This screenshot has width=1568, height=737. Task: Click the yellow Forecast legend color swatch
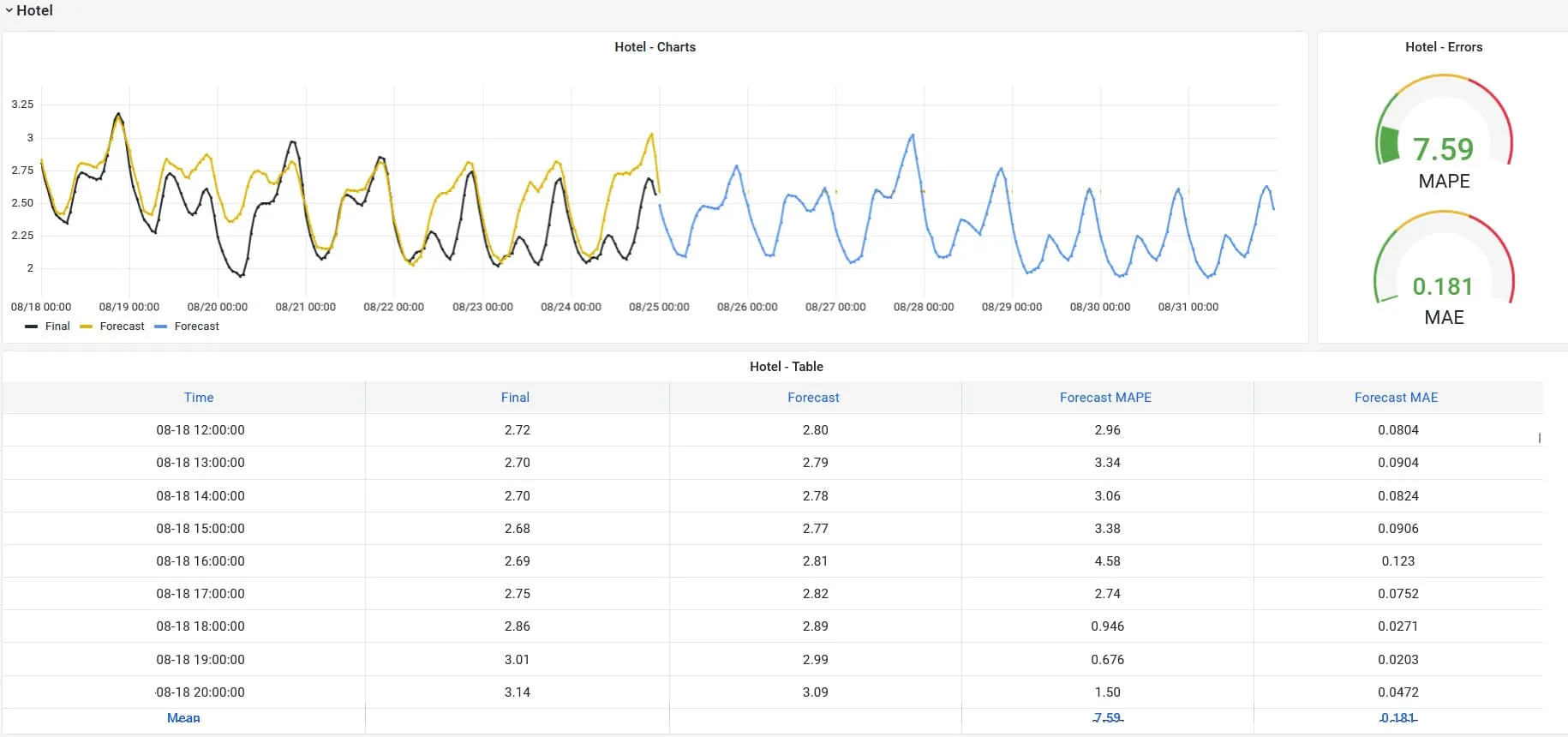coord(86,327)
